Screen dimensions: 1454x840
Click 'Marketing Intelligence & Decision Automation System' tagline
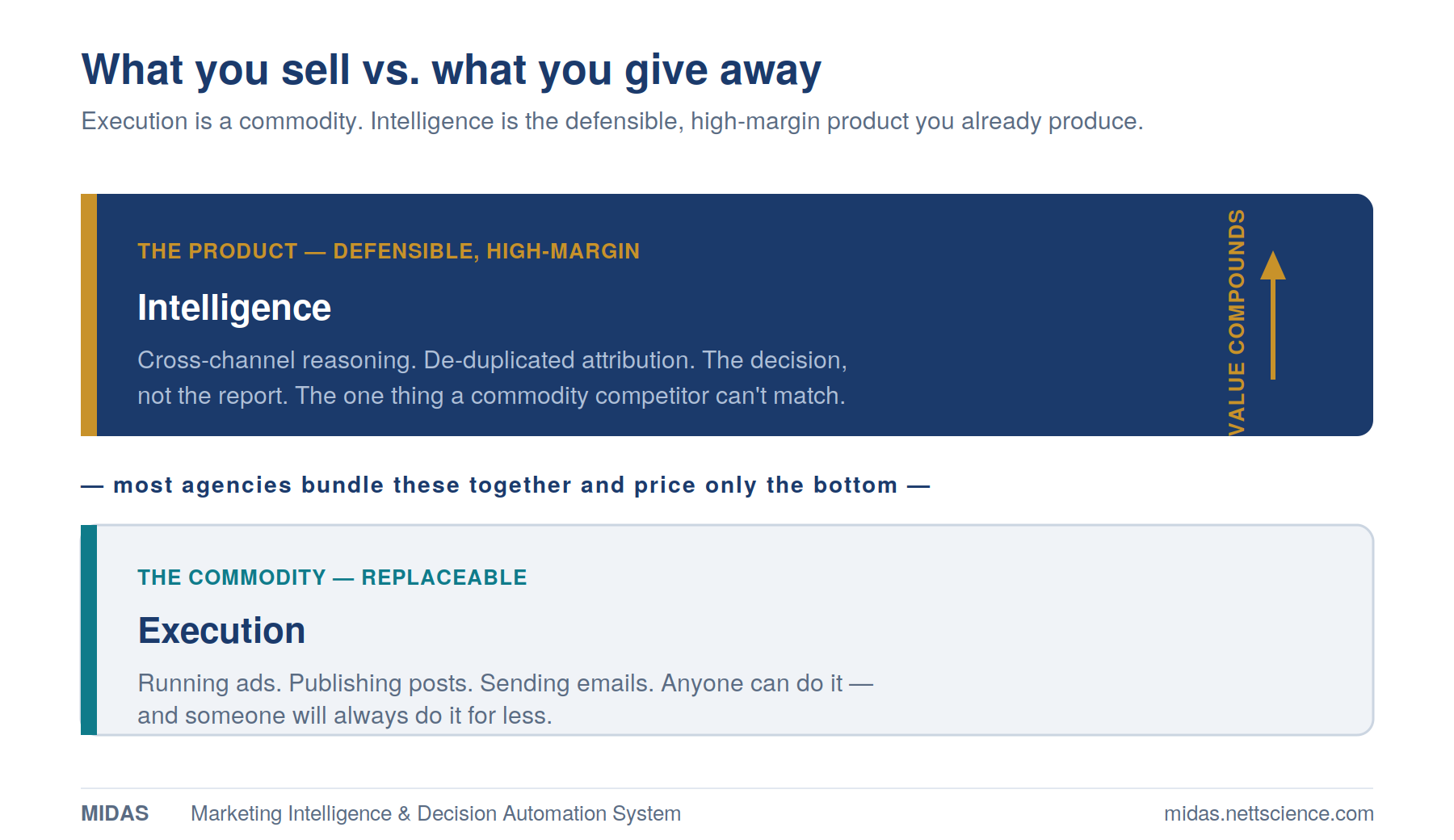click(435, 813)
